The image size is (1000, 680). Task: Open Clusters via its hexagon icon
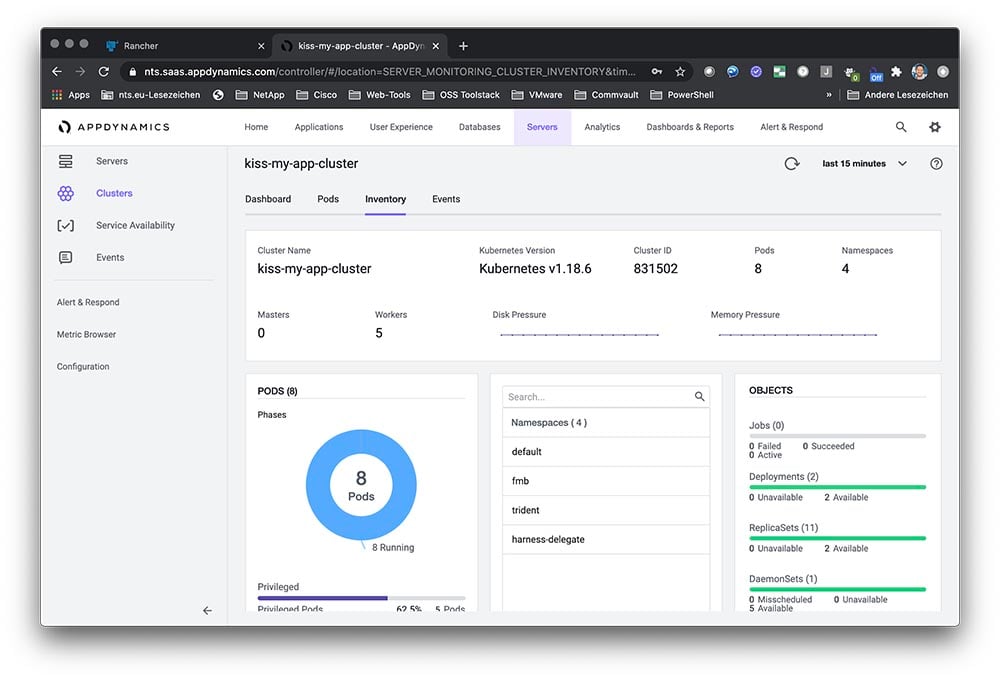[x=66, y=193]
